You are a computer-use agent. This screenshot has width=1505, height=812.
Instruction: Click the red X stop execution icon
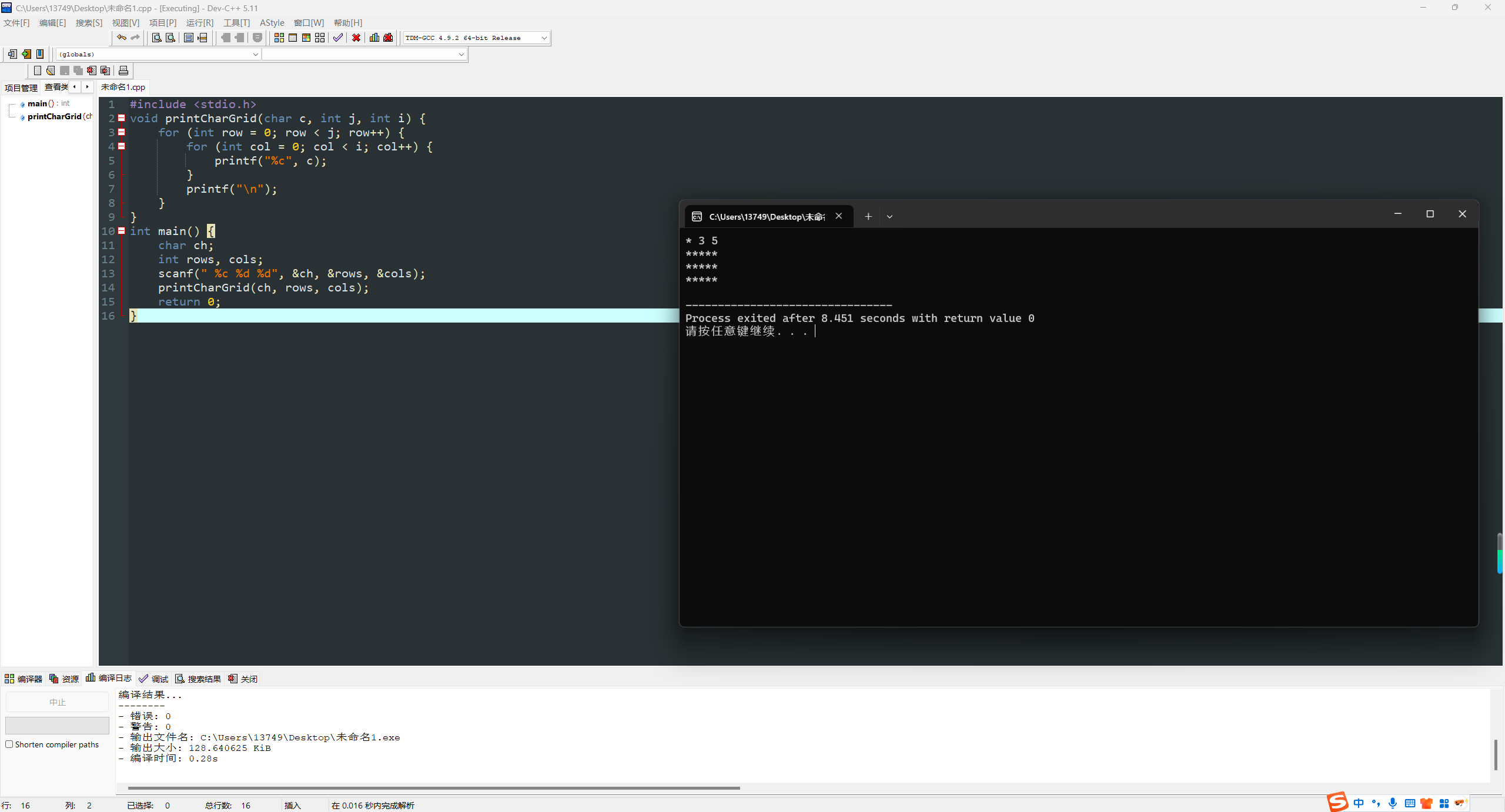(356, 38)
